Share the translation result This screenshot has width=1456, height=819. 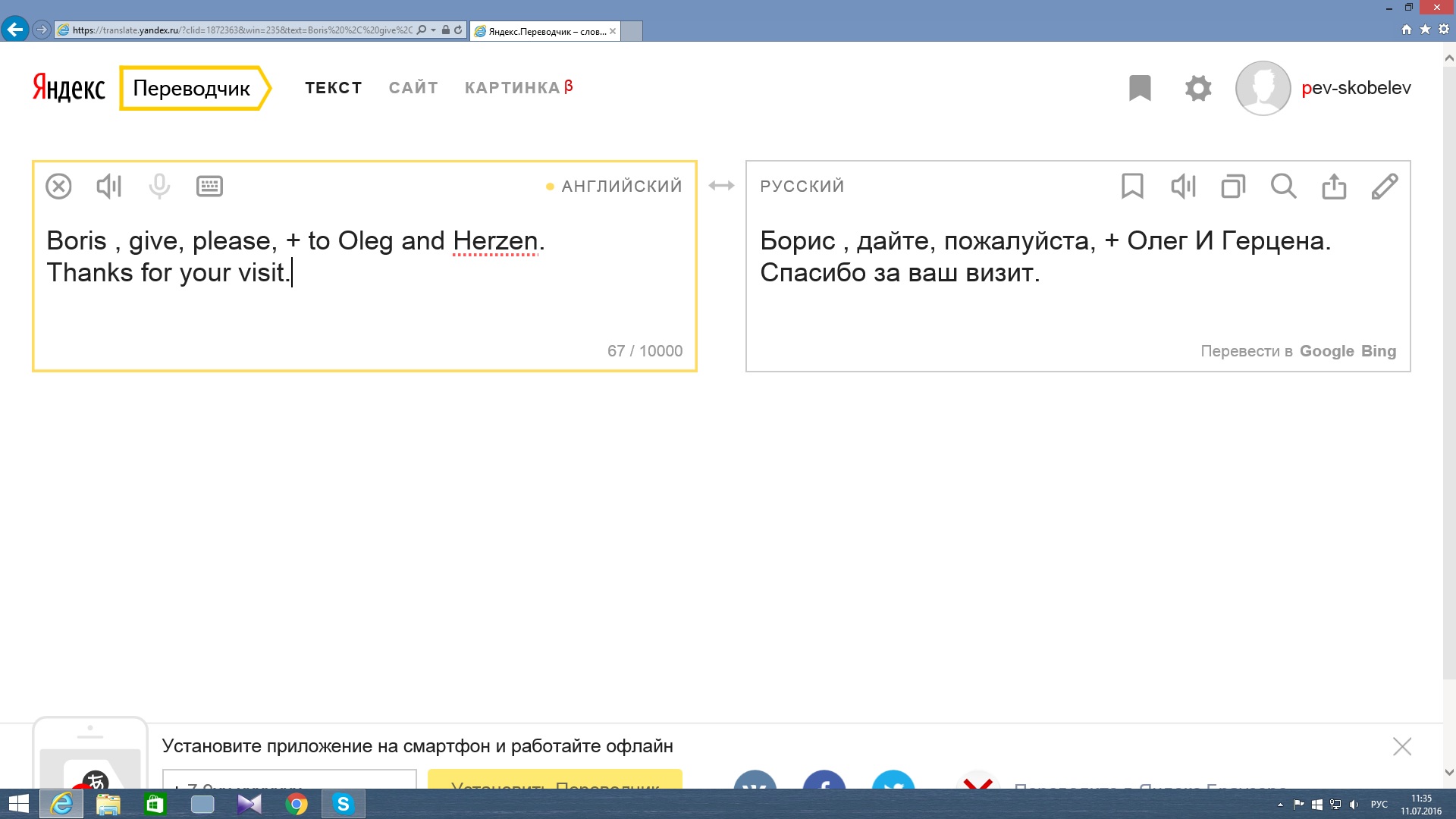click(x=1334, y=186)
